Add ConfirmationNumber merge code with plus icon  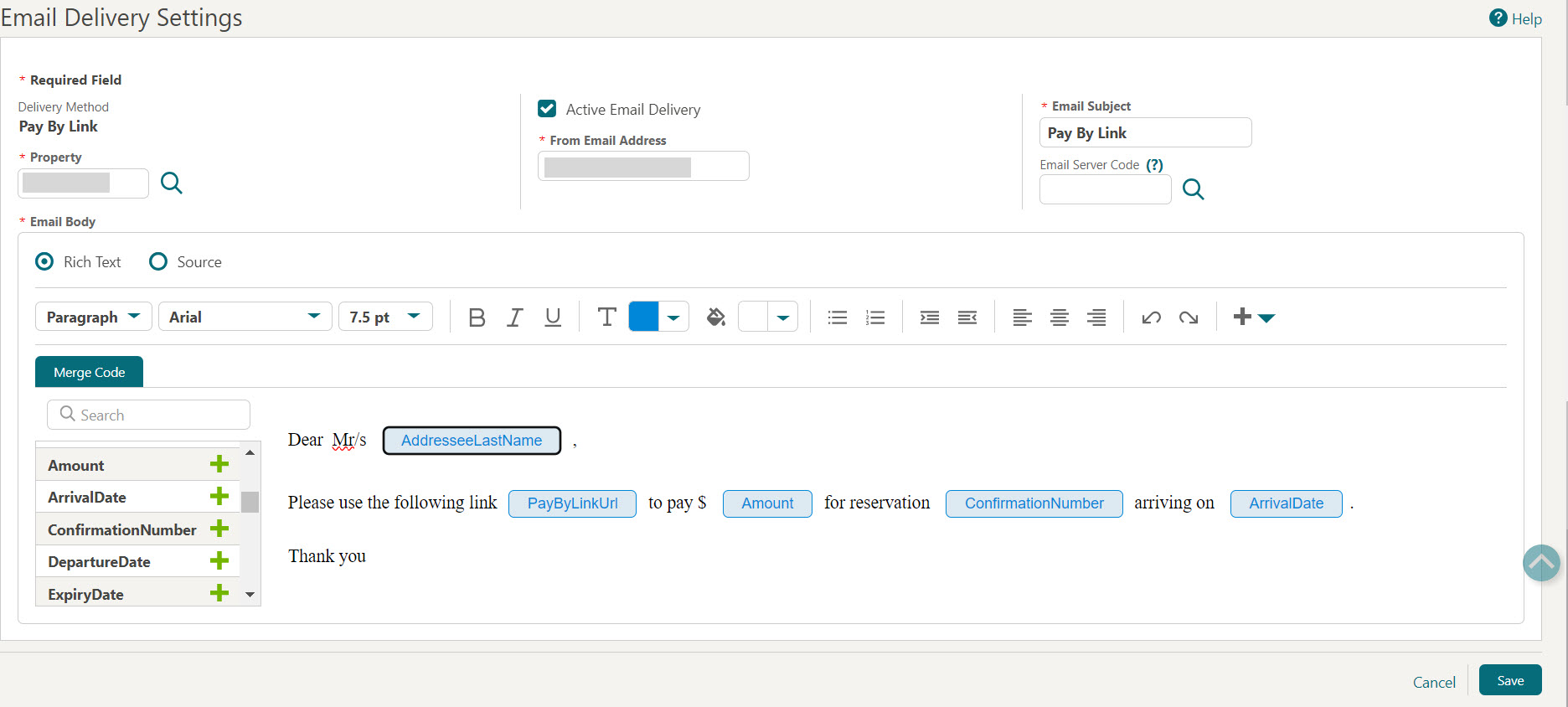tap(219, 529)
